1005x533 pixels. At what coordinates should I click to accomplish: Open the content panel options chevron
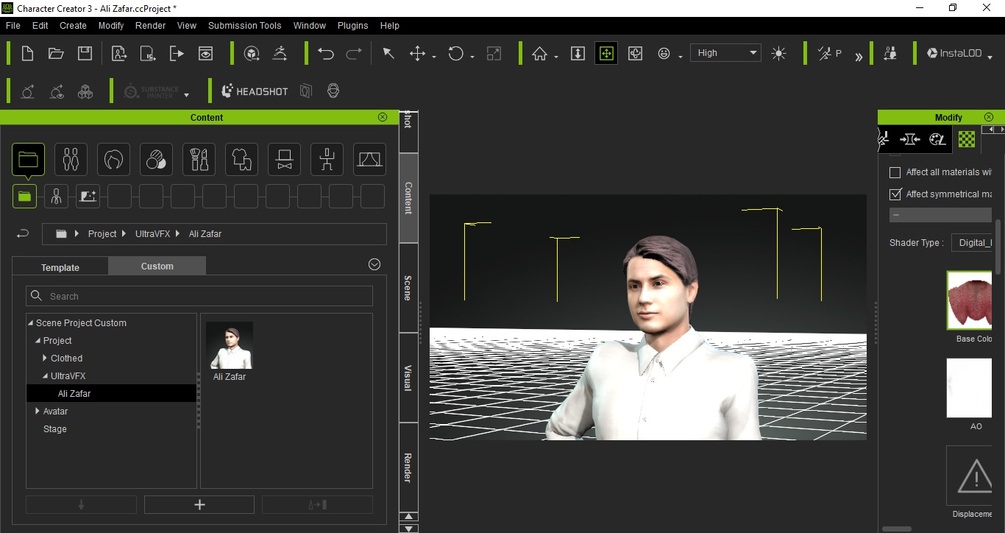pyautogui.click(x=374, y=265)
